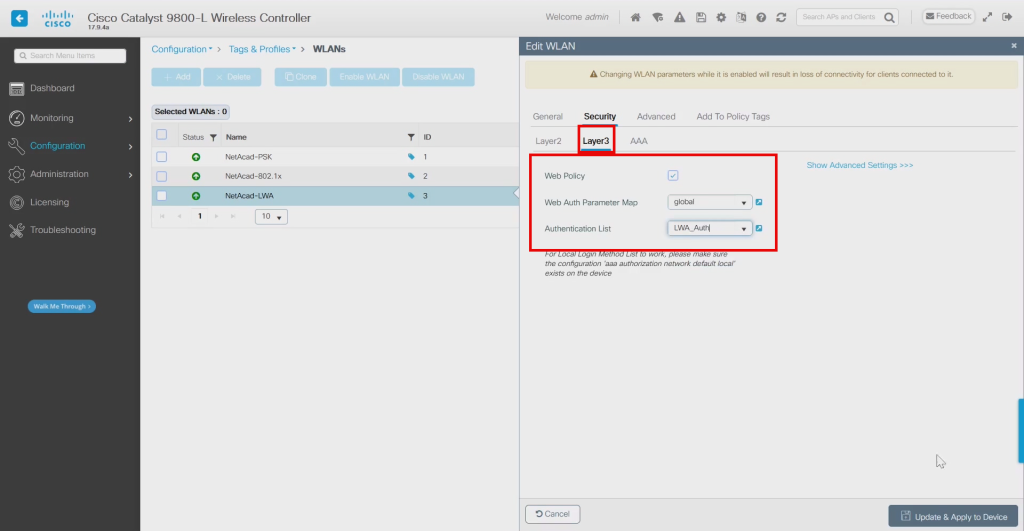Click the file/documents icon next to gear
This screenshot has height=531, width=1024.
pos(741,18)
